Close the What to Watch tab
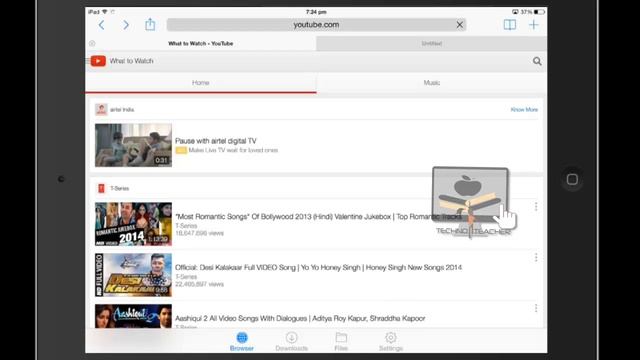The width and height of the screenshot is (640, 360). [x=92, y=43]
